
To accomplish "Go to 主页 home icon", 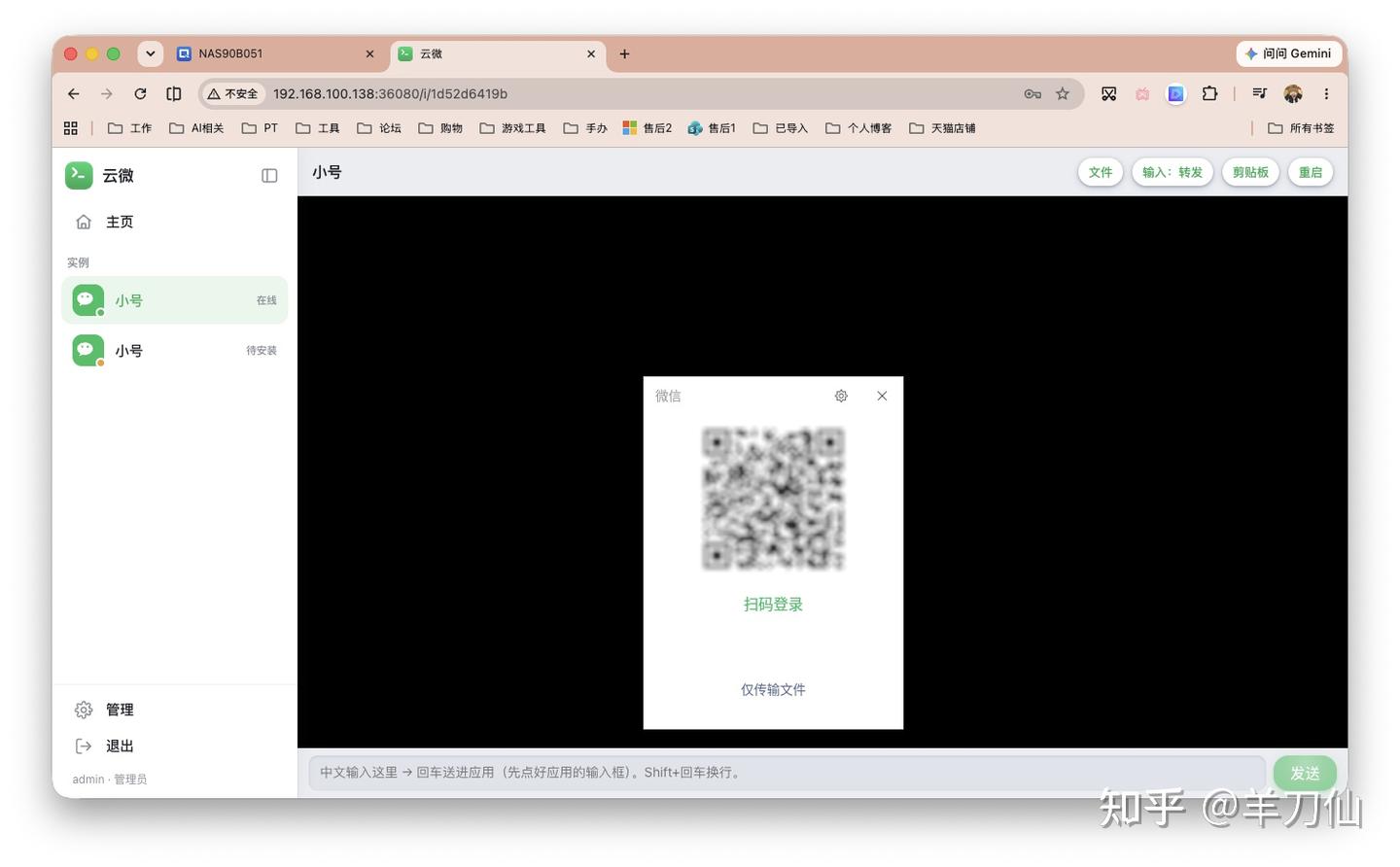I will click(x=84, y=223).
